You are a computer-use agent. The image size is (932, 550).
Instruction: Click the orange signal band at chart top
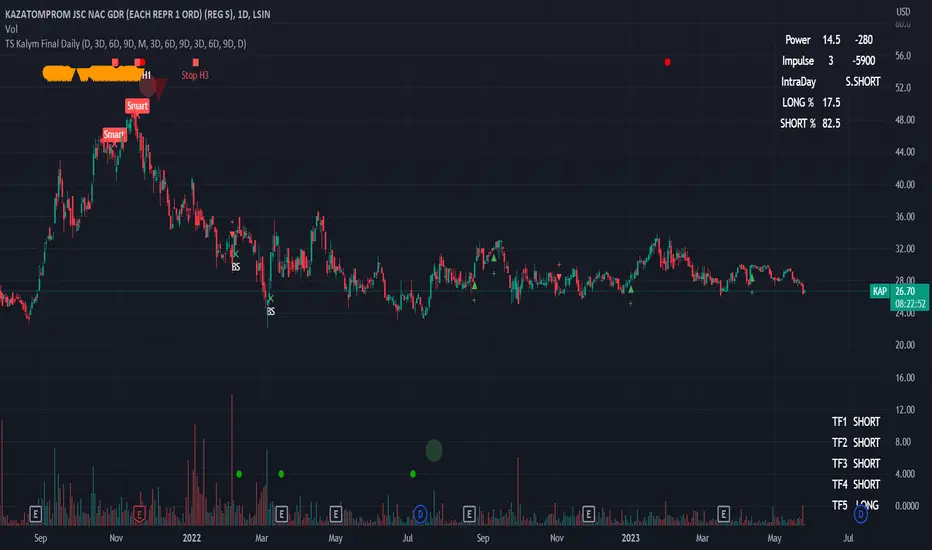[x=93, y=74]
